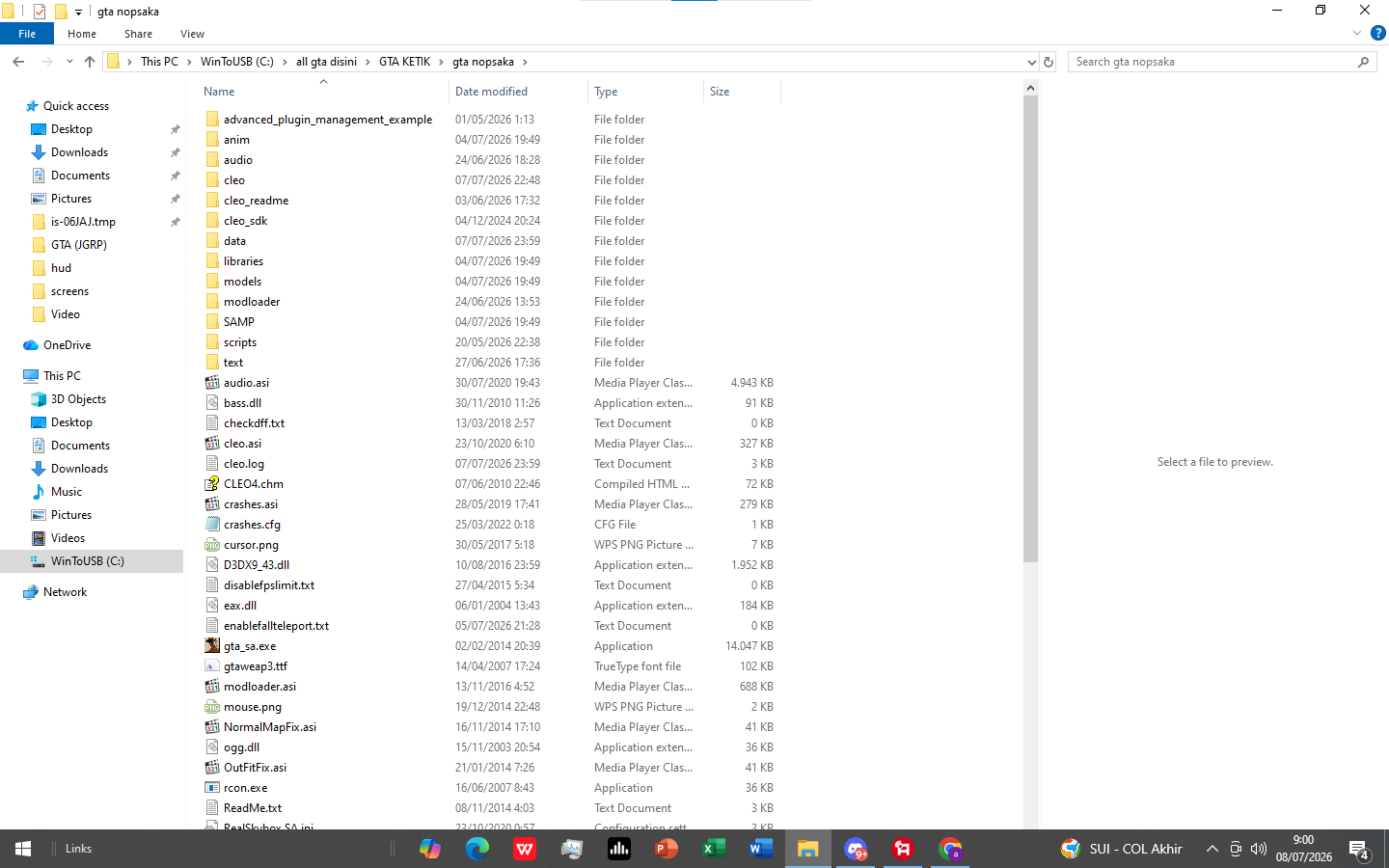Select the gtaweap3.ttf font icon

[x=212, y=666]
